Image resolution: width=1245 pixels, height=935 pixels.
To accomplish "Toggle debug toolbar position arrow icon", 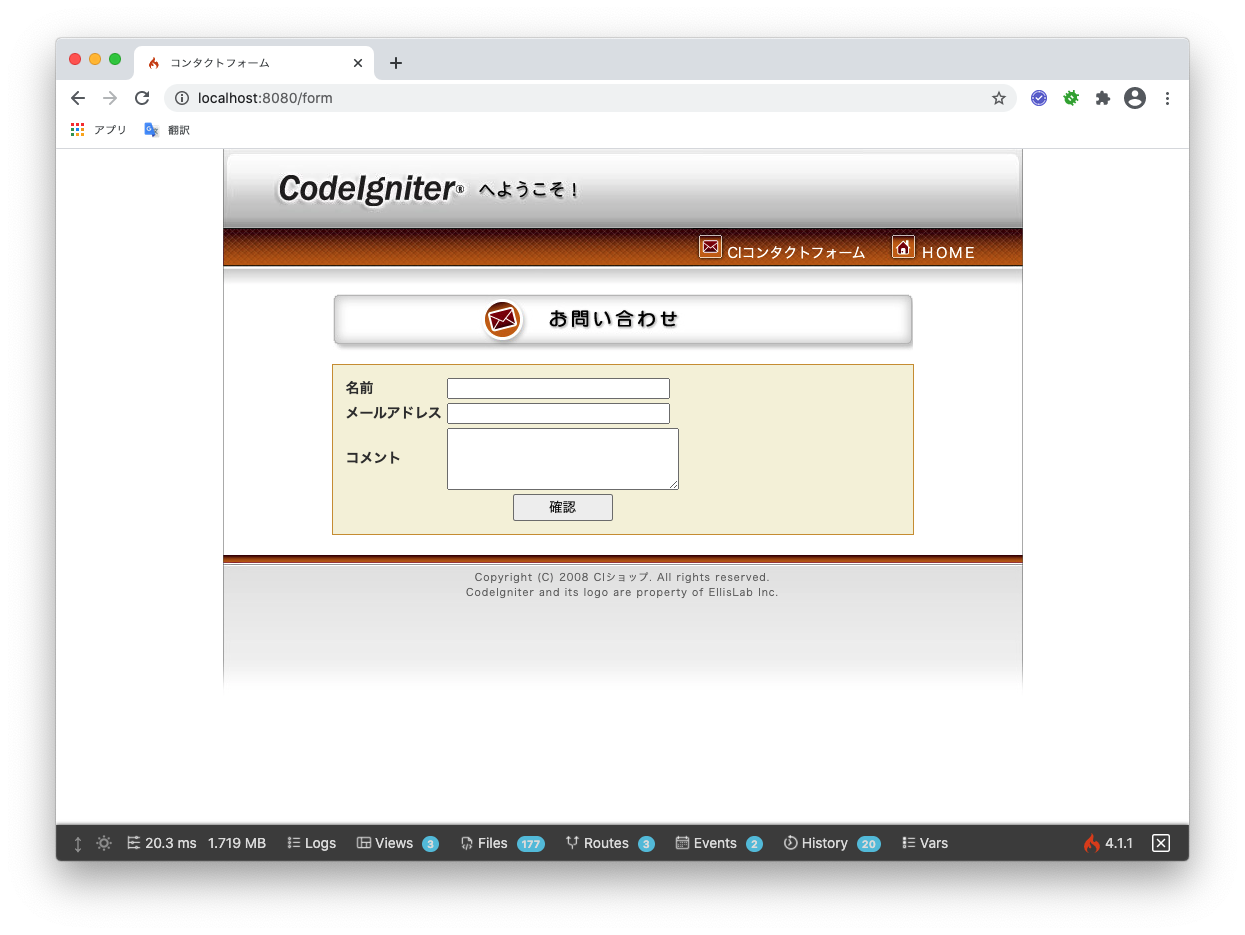I will [78, 843].
